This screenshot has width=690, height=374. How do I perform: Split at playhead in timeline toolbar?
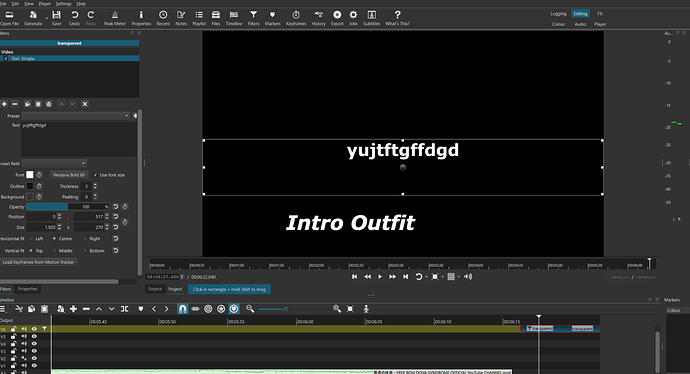coord(125,309)
